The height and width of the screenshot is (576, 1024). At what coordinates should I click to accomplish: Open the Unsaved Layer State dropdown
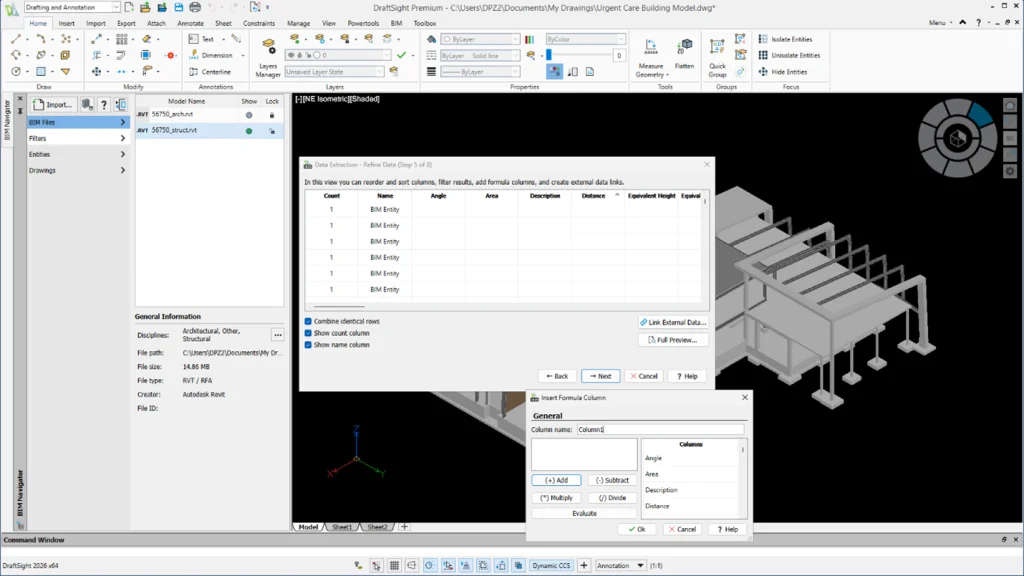[x=334, y=72]
